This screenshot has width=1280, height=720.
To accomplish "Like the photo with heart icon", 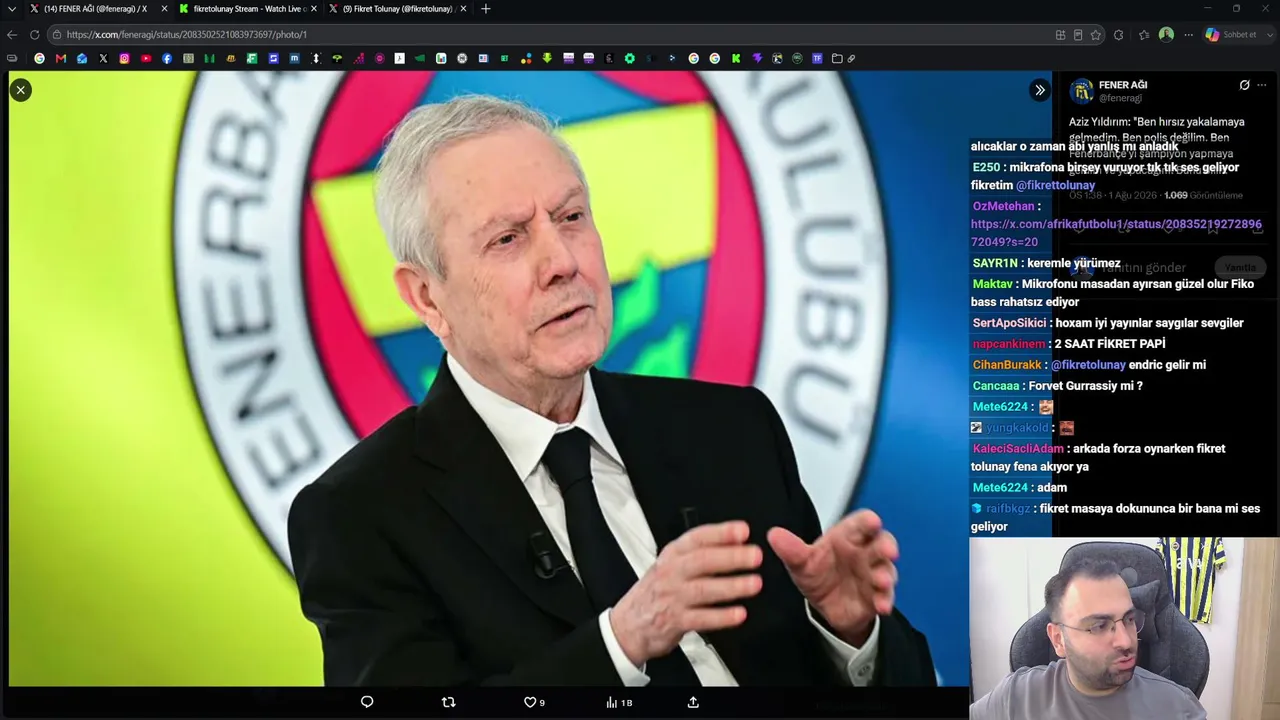I will pyautogui.click(x=530, y=702).
